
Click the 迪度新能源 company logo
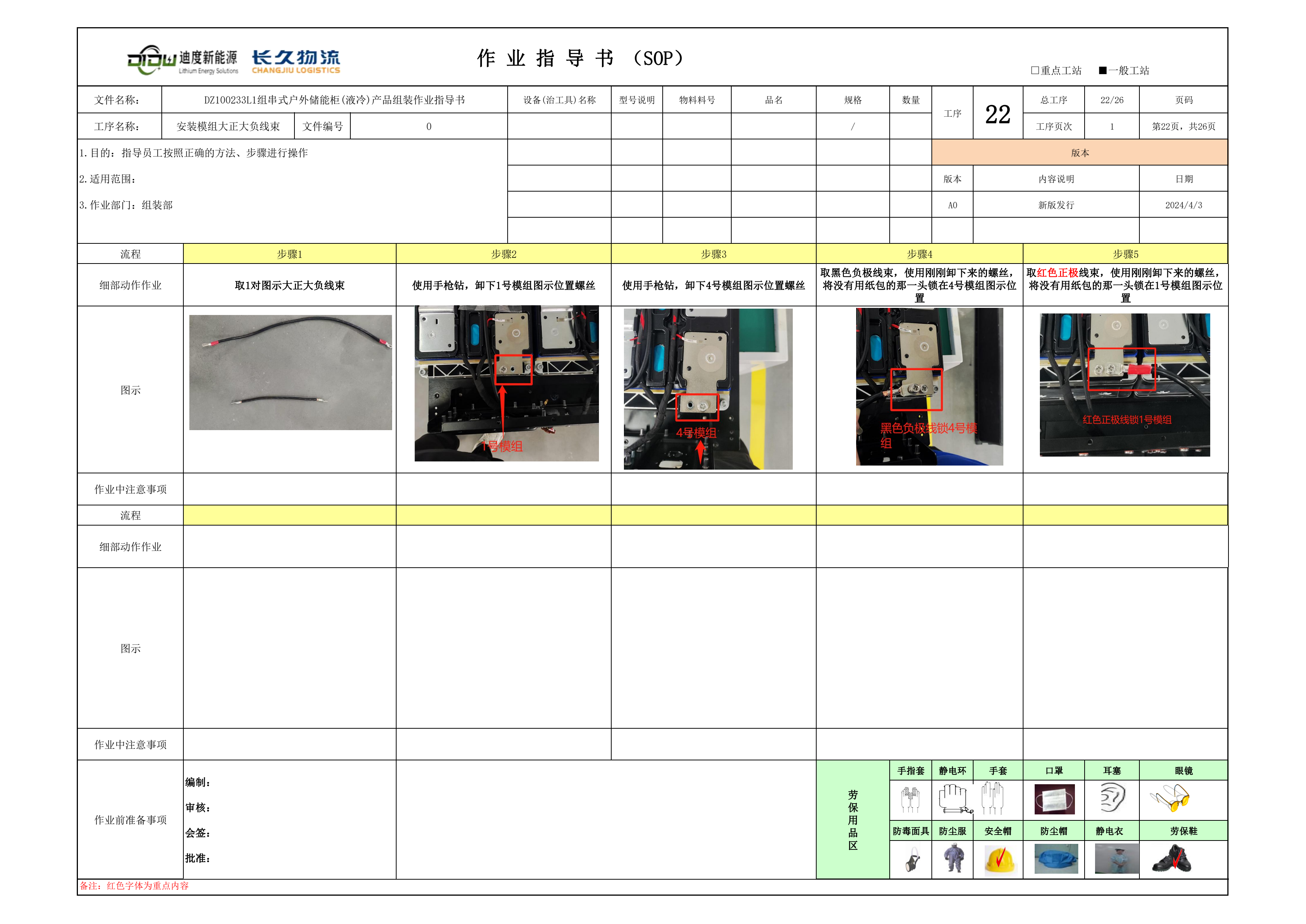pos(182,60)
